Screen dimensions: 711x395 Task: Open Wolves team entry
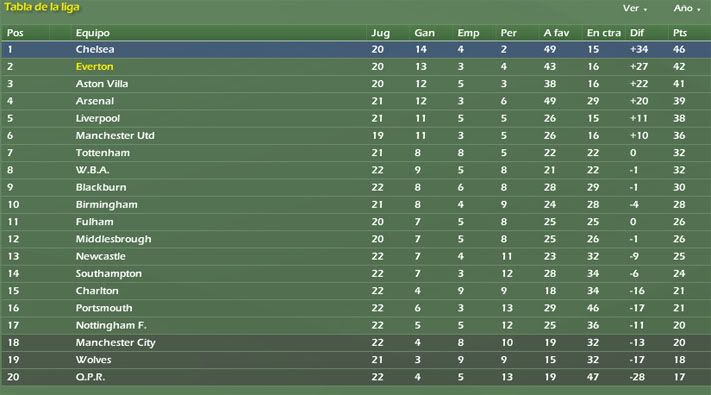[93, 360]
